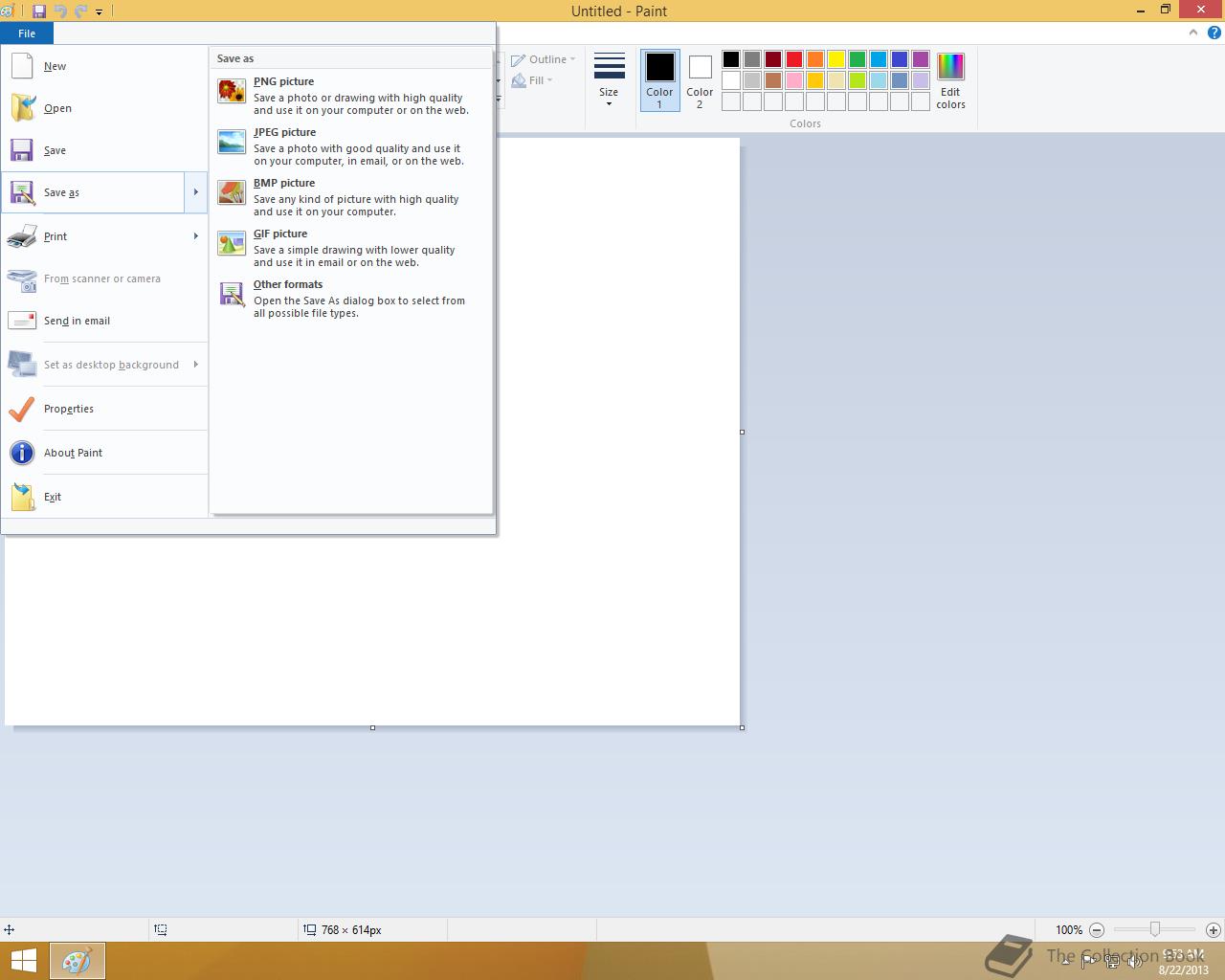Image resolution: width=1225 pixels, height=980 pixels.
Task: Choose New from the File menu
Action: point(104,66)
